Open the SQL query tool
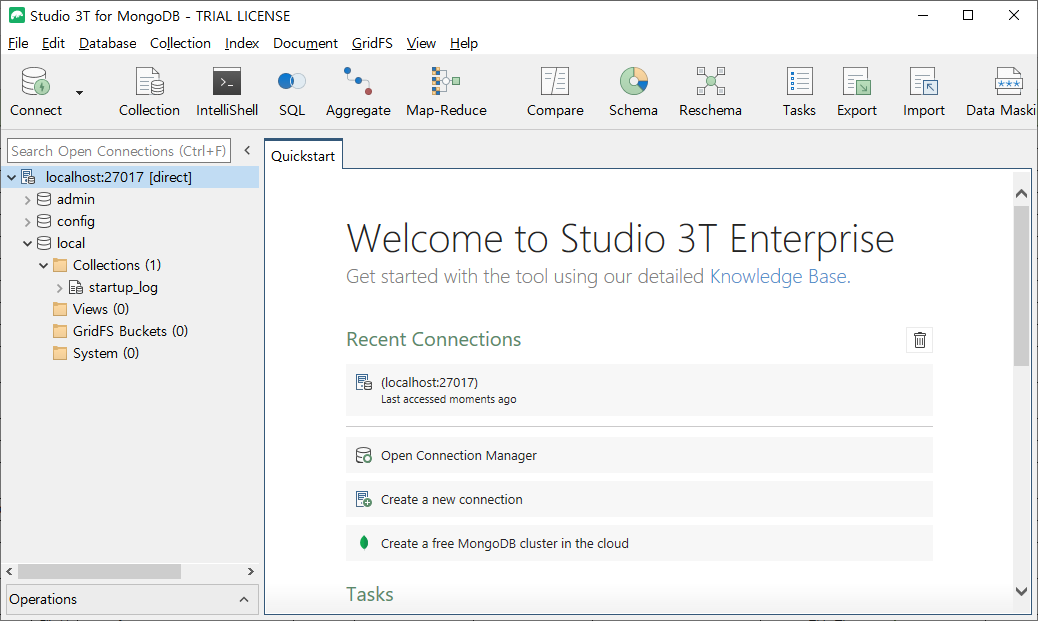 point(292,91)
